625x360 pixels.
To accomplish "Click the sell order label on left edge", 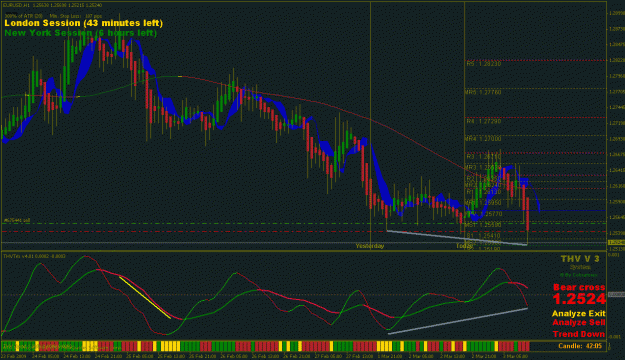I will coord(17,220).
